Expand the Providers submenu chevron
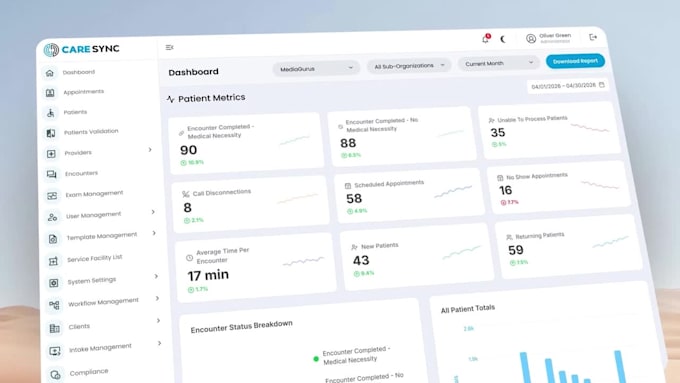Screen dimensions: 680x383 pyautogui.click(x=150, y=150)
